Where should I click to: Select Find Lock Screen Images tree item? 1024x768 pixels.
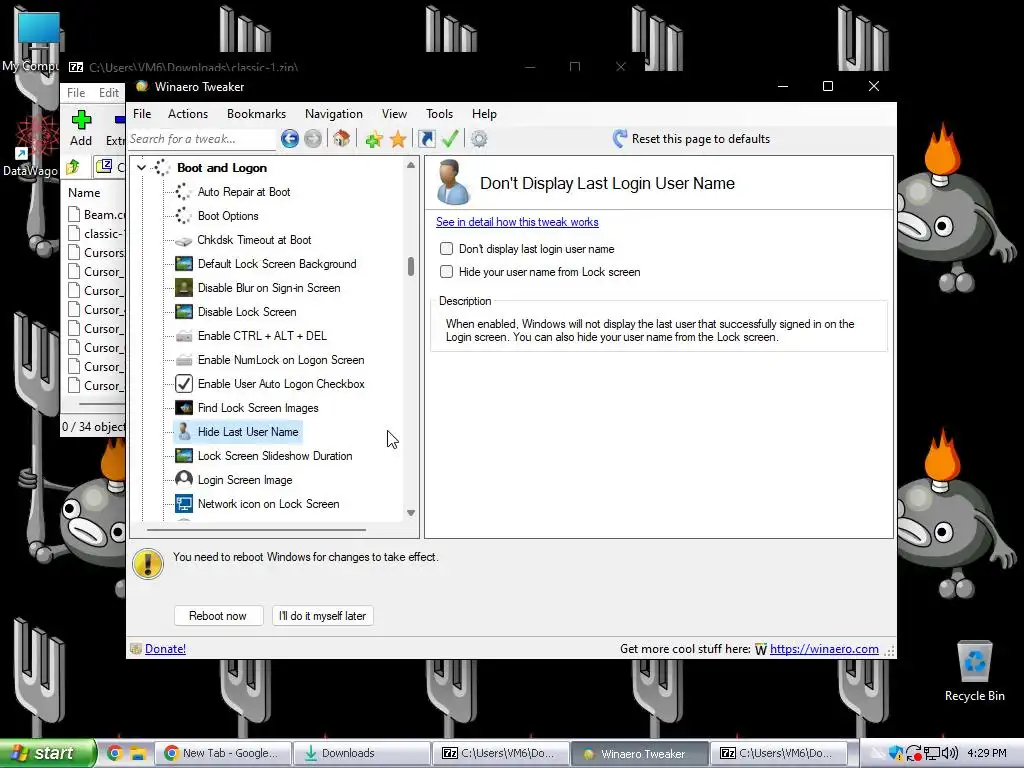click(258, 408)
